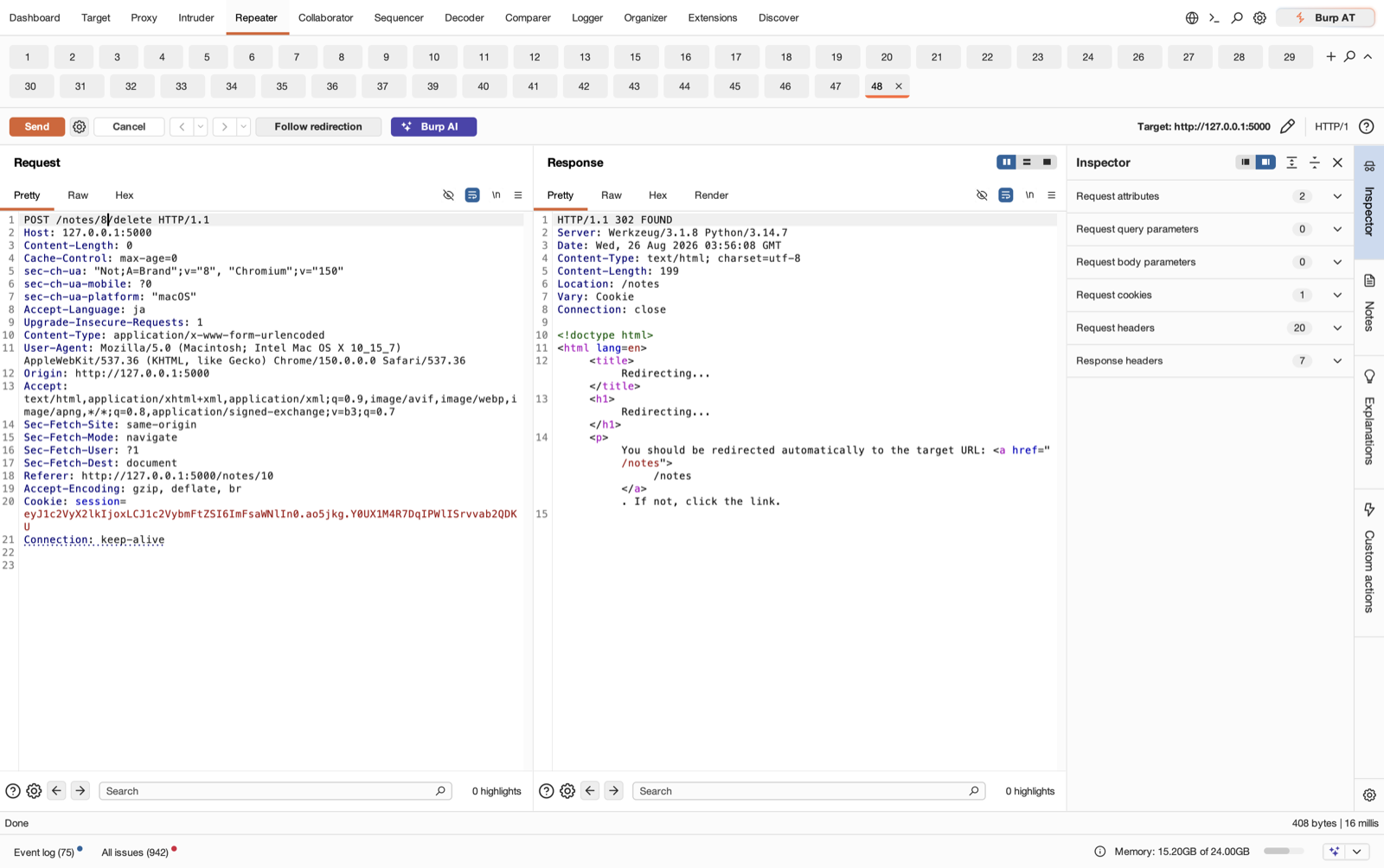The width and height of the screenshot is (1384, 868).
Task: Edit target with pencil icon
Action: pos(1287,126)
